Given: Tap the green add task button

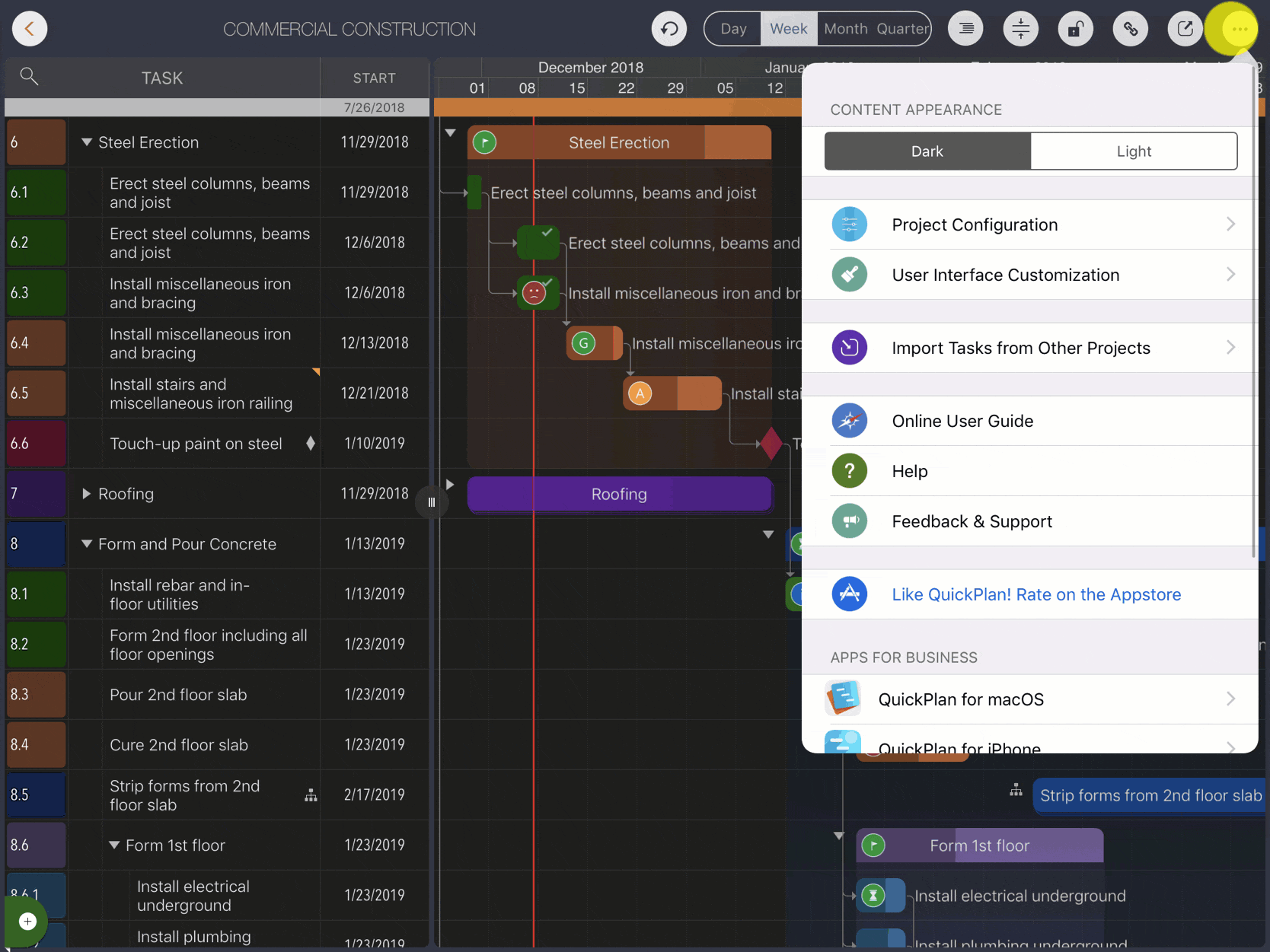Looking at the screenshot, I should coord(27,921).
